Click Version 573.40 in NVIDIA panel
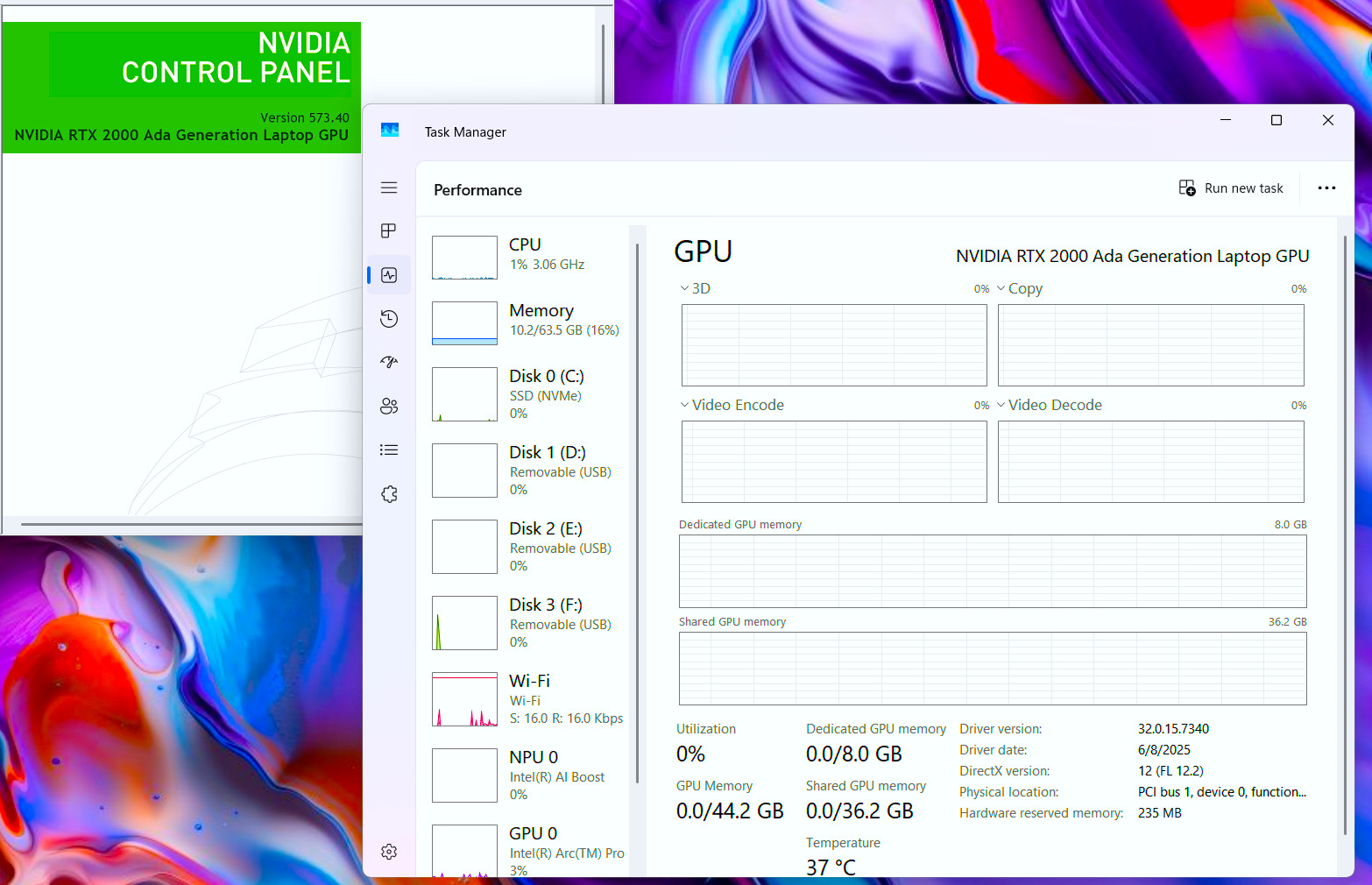This screenshot has width=1372, height=885. tap(304, 117)
